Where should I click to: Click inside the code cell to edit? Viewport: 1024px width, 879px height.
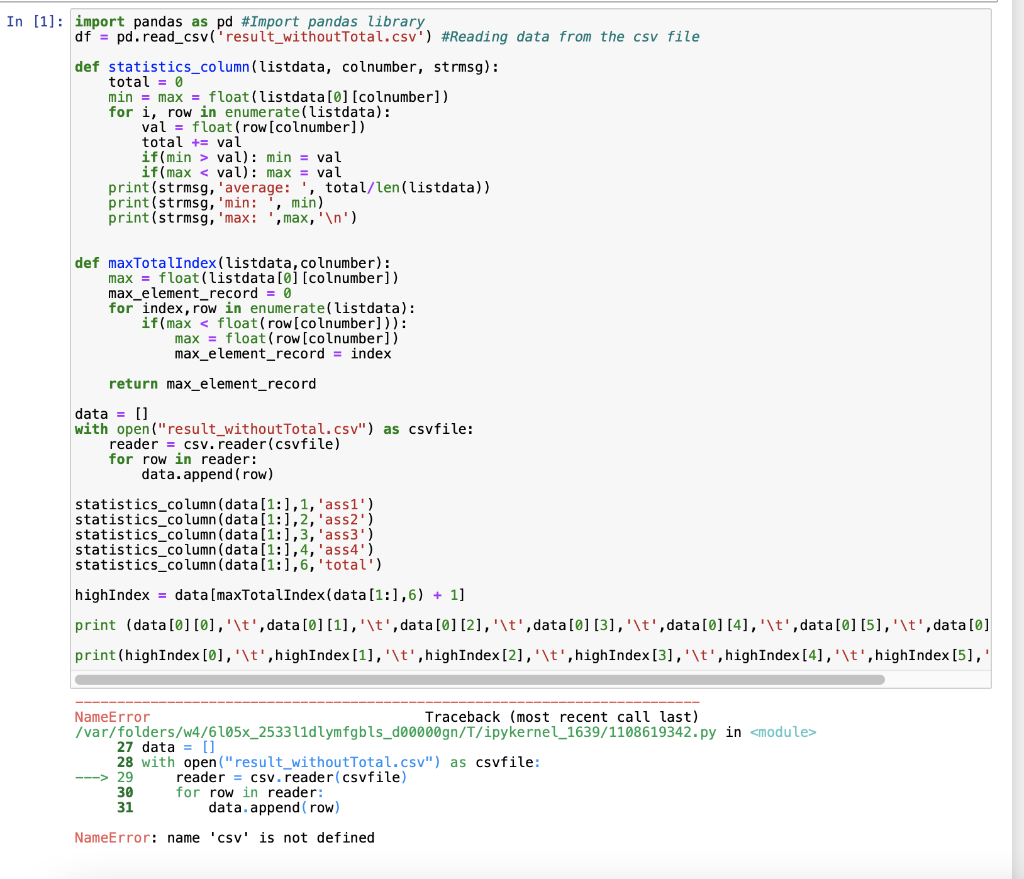[x=400, y=300]
